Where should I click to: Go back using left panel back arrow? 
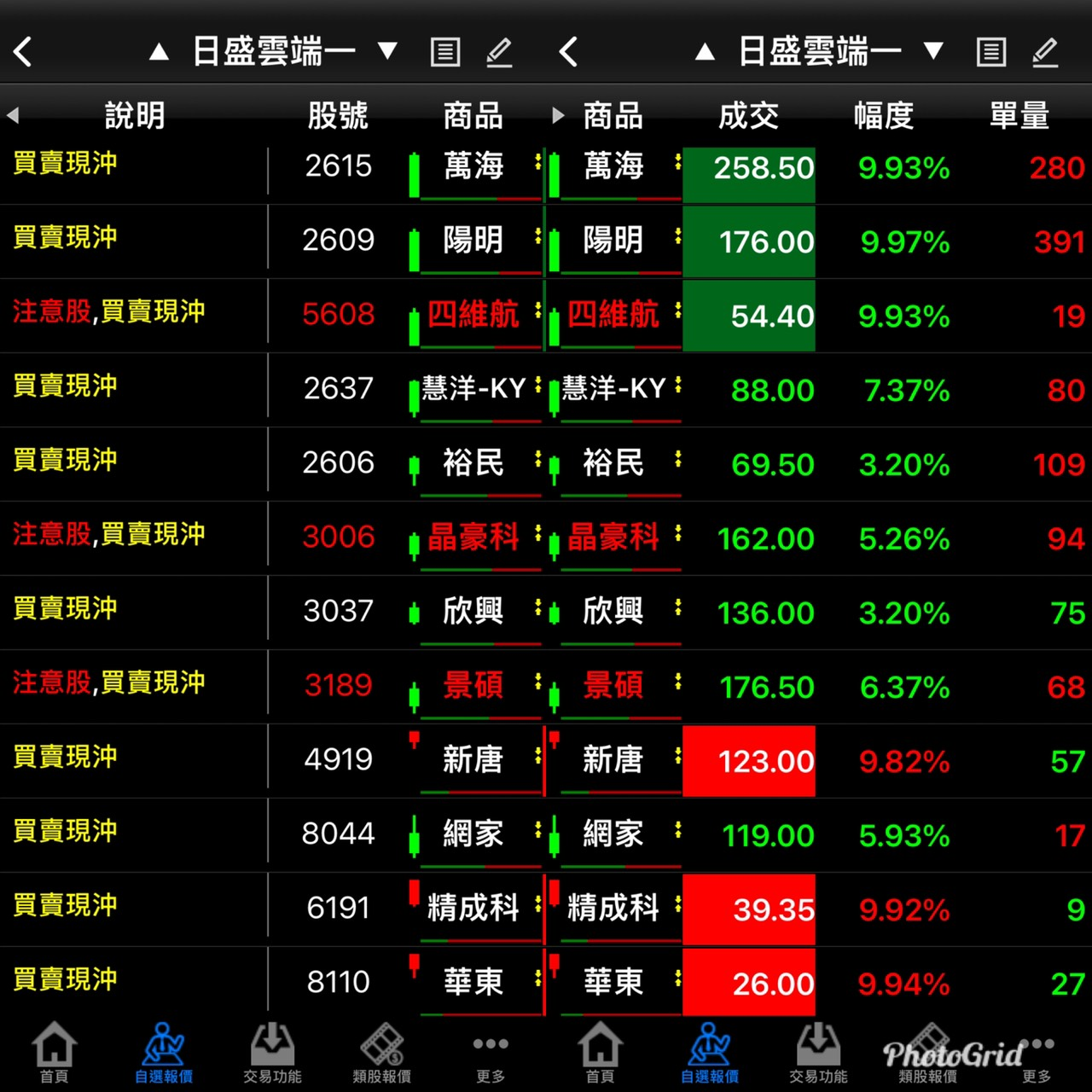[x=23, y=52]
